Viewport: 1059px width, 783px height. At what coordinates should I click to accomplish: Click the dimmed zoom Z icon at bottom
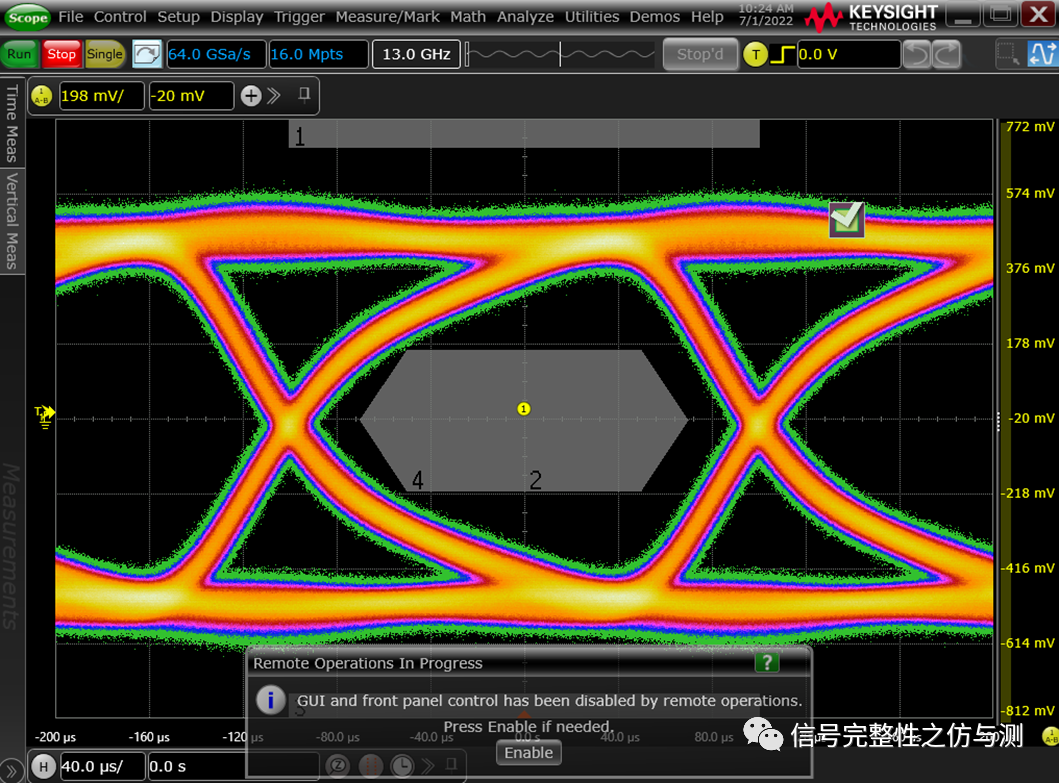click(x=337, y=766)
